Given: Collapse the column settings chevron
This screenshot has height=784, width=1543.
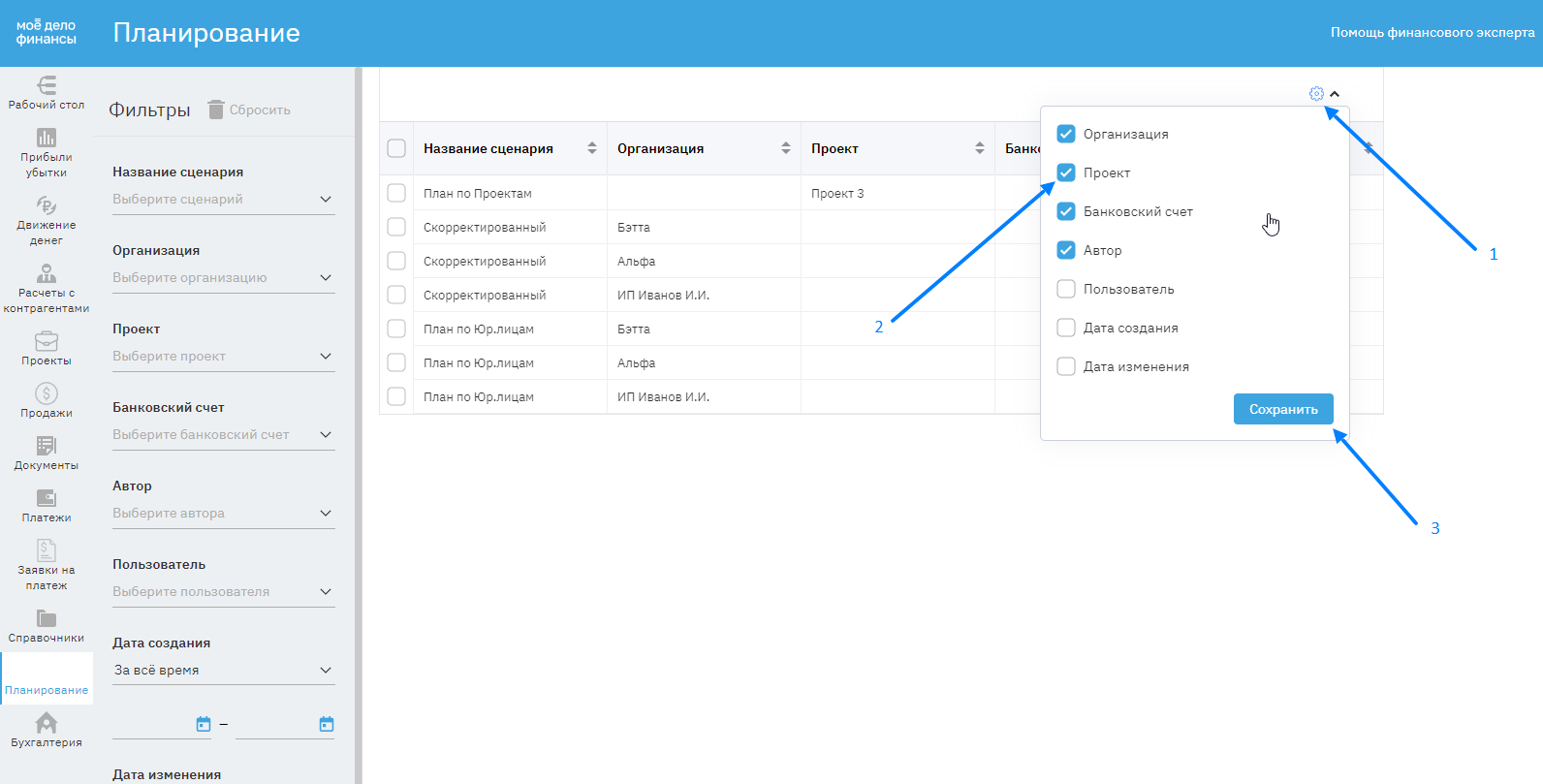Looking at the screenshot, I should pos(1335,94).
